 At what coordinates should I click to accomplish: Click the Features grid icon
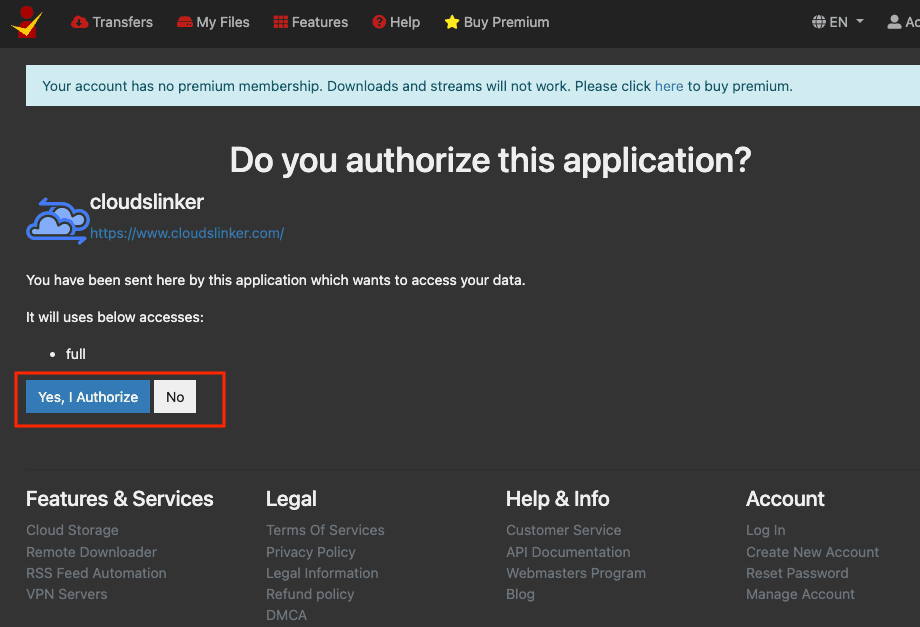coord(280,22)
